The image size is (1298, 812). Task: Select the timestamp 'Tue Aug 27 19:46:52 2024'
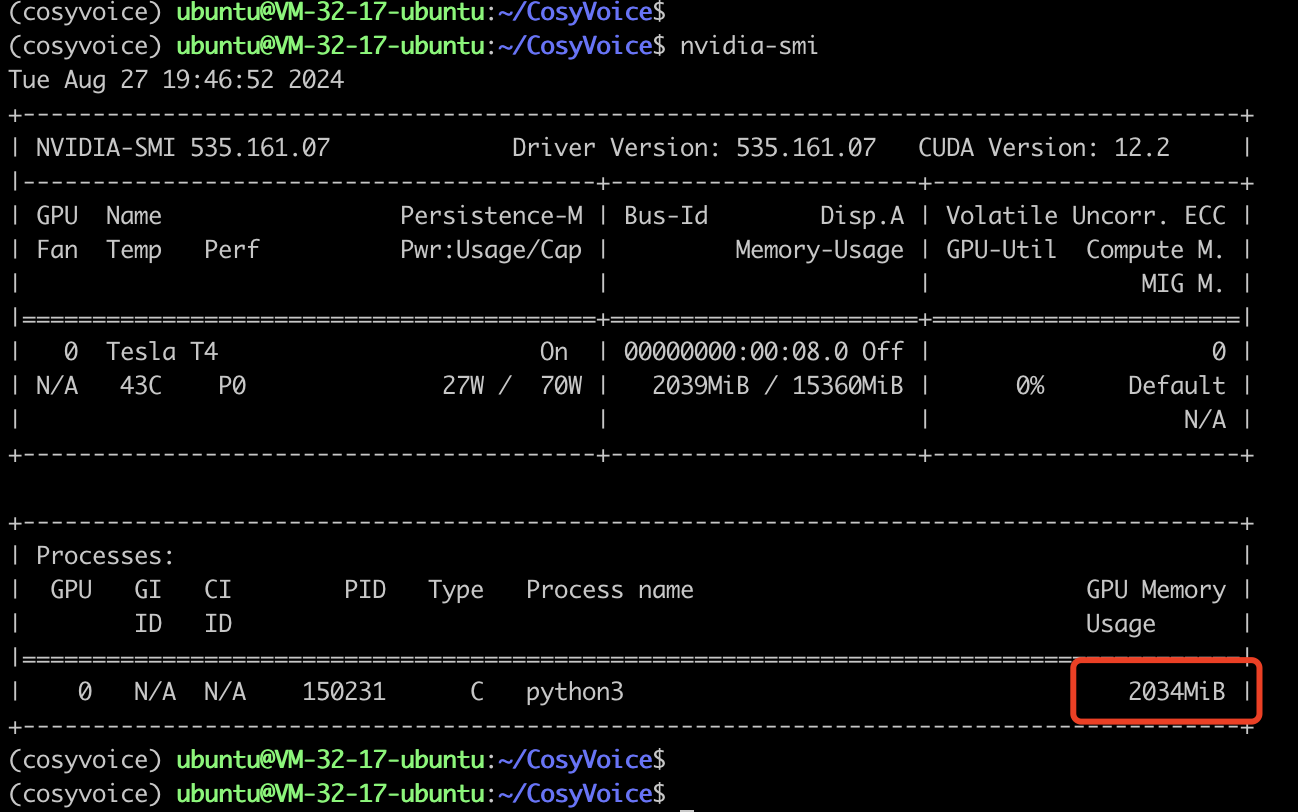click(176, 80)
